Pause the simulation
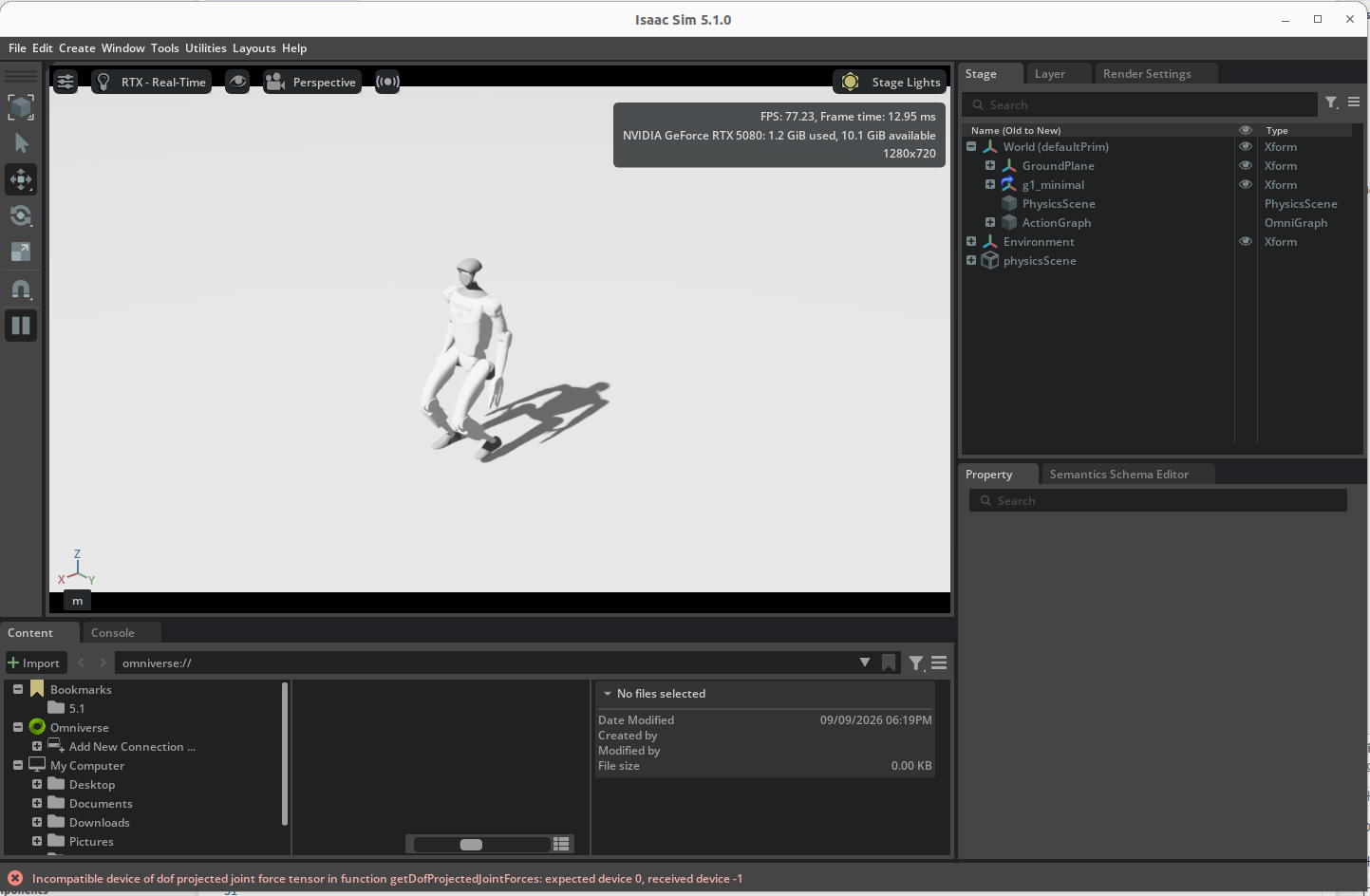 point(21,326)
